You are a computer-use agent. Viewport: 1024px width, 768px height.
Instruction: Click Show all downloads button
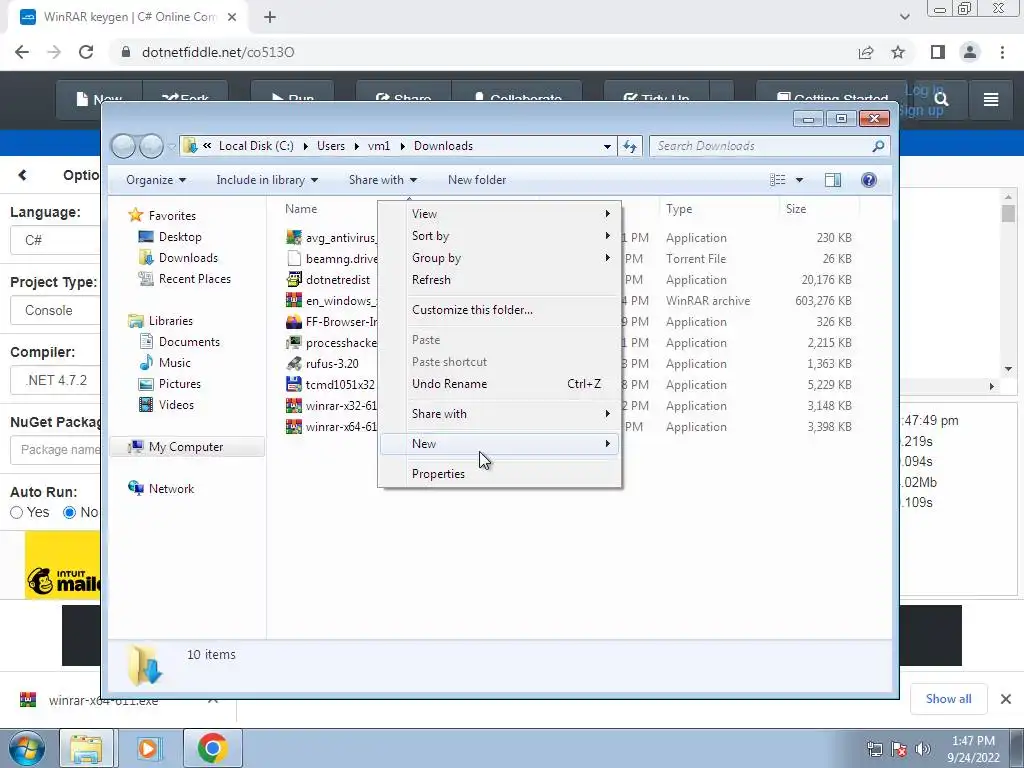pos(948,699)
